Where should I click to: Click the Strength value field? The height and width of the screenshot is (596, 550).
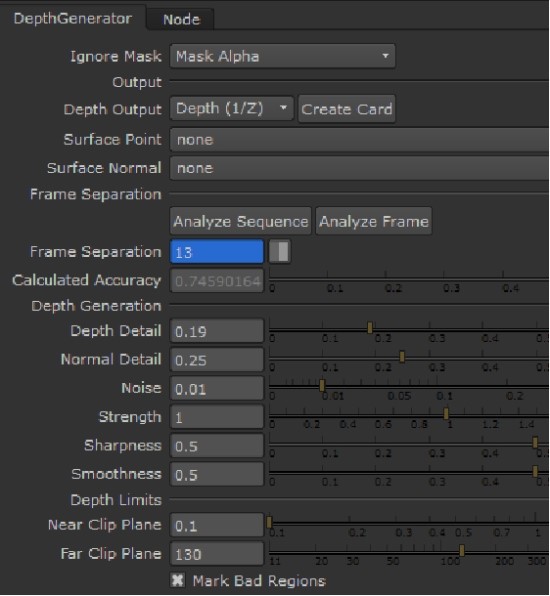click(x=217, y=417)
